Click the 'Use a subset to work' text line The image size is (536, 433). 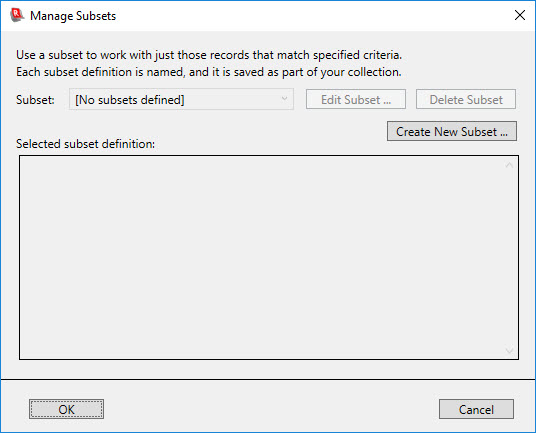(x=209, y=55)
